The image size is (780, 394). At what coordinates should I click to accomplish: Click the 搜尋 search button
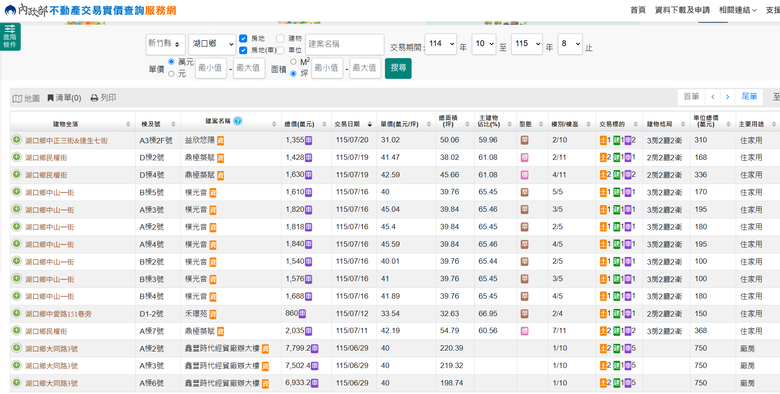pyautogui.click(x=398, y=68)
